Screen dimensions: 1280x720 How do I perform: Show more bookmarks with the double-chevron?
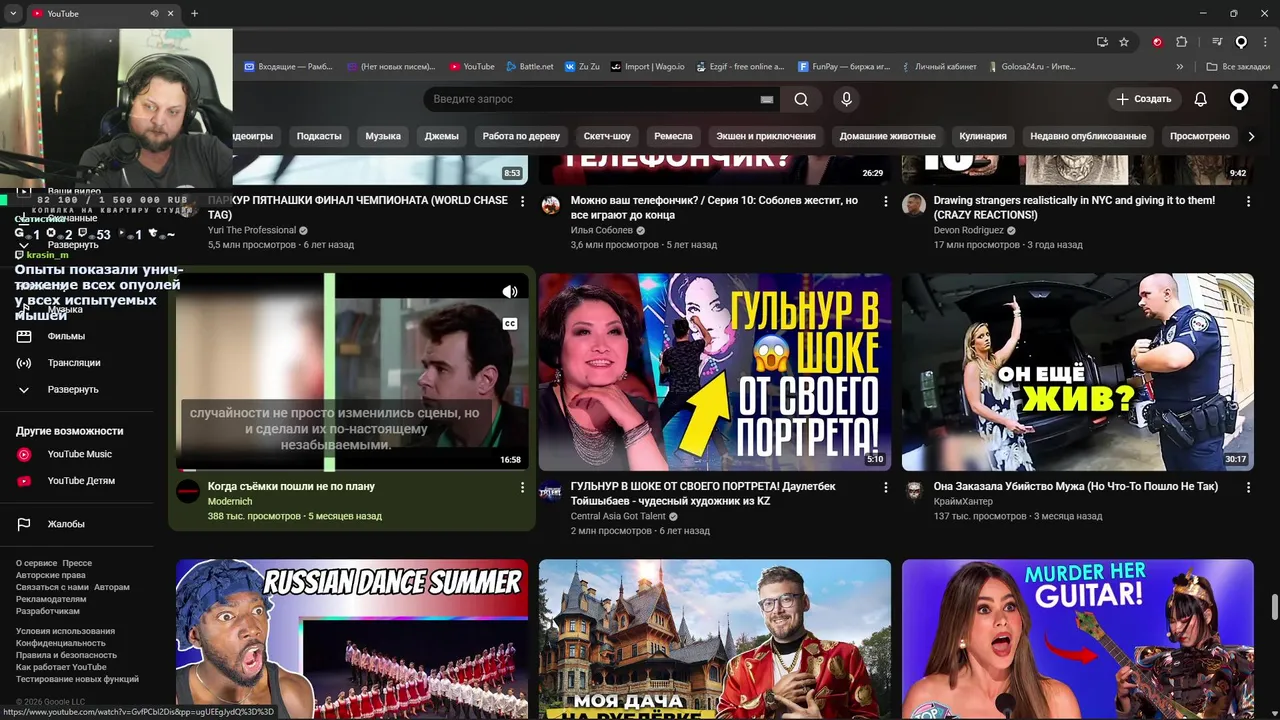(x=1180, y=67)
